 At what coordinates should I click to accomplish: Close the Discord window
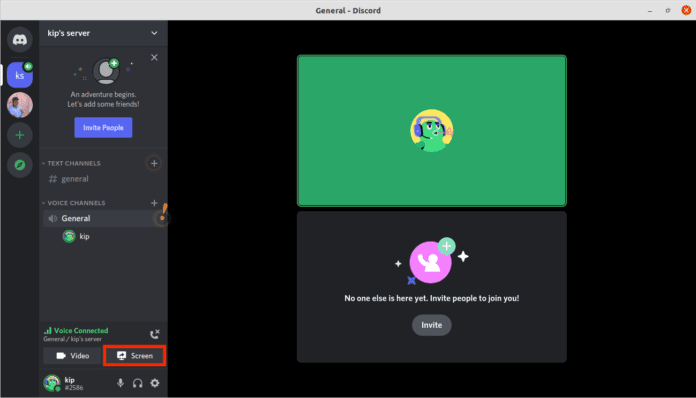[x=686, y=10]
